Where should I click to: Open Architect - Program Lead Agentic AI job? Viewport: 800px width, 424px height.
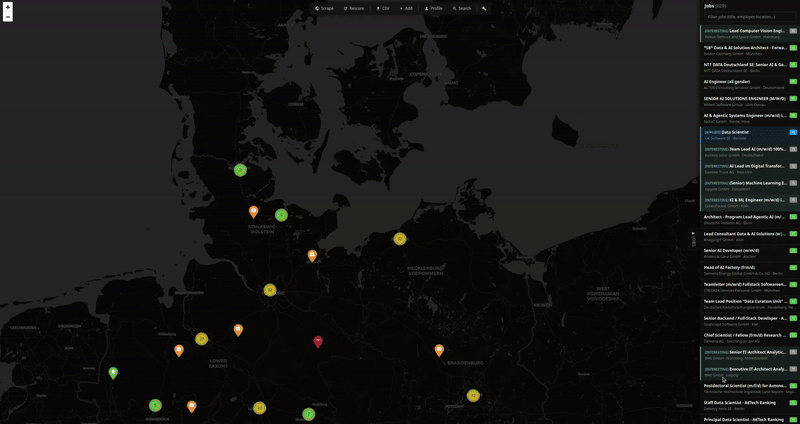click(749, 219)
